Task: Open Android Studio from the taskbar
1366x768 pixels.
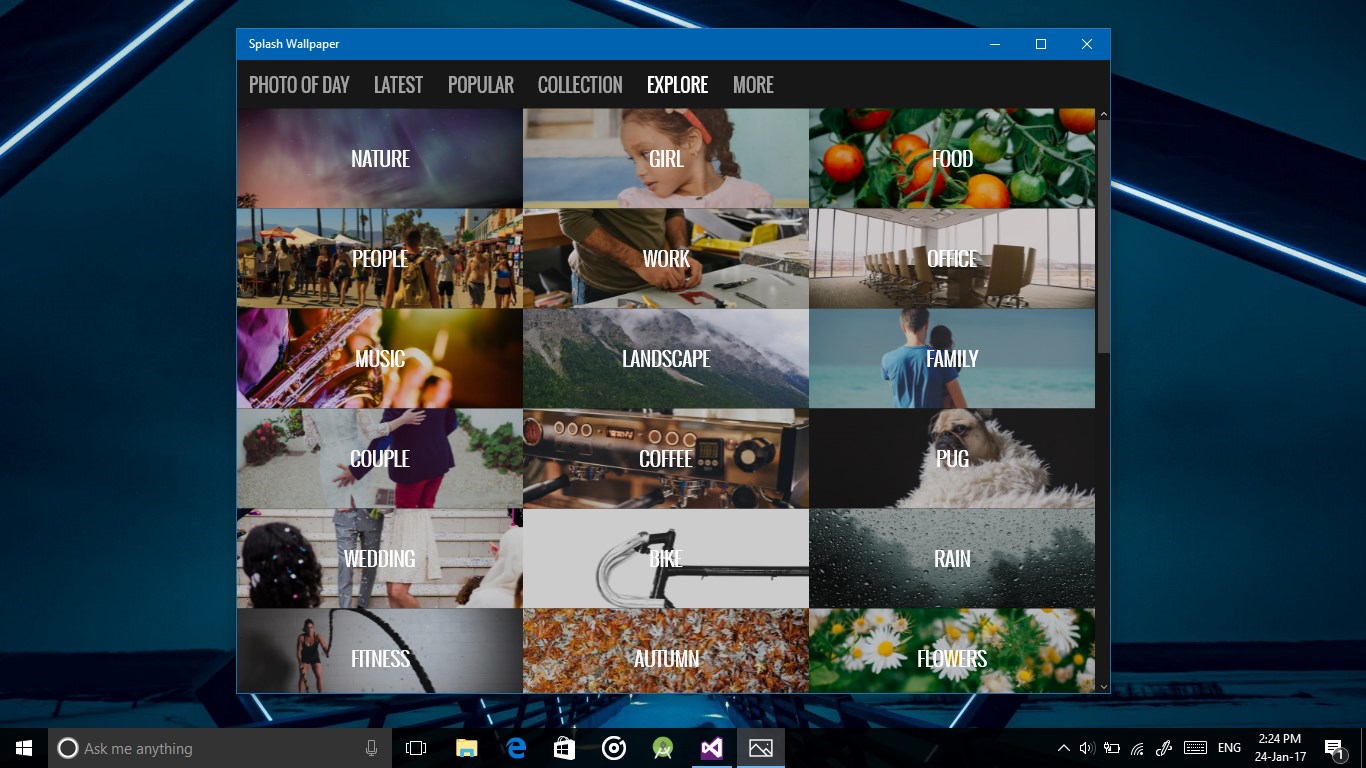Action: pyautogui.click(x=662, y=748)
